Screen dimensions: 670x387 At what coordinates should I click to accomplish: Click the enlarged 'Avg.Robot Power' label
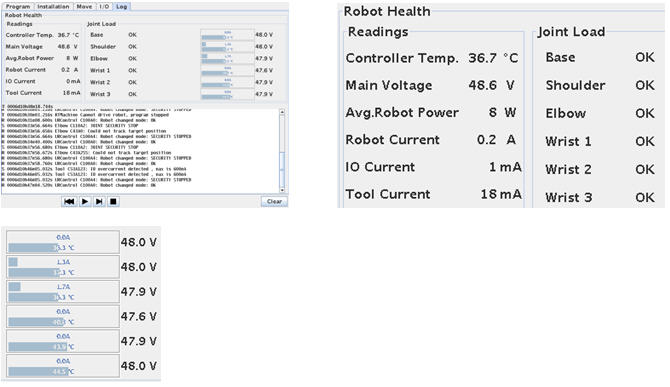coord(402,113)
